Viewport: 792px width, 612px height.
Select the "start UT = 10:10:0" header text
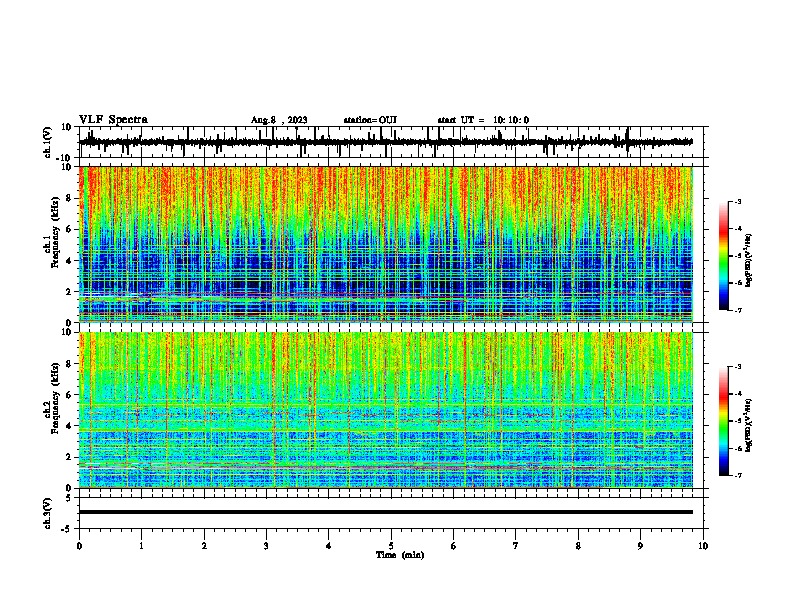(x=483, y=120)
